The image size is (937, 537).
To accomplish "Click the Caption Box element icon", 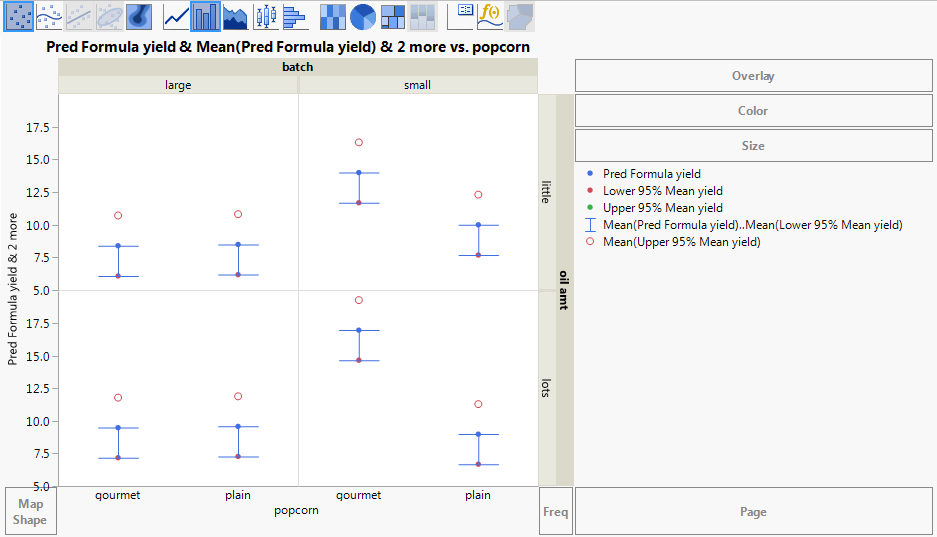I will [x=461, y=16].
